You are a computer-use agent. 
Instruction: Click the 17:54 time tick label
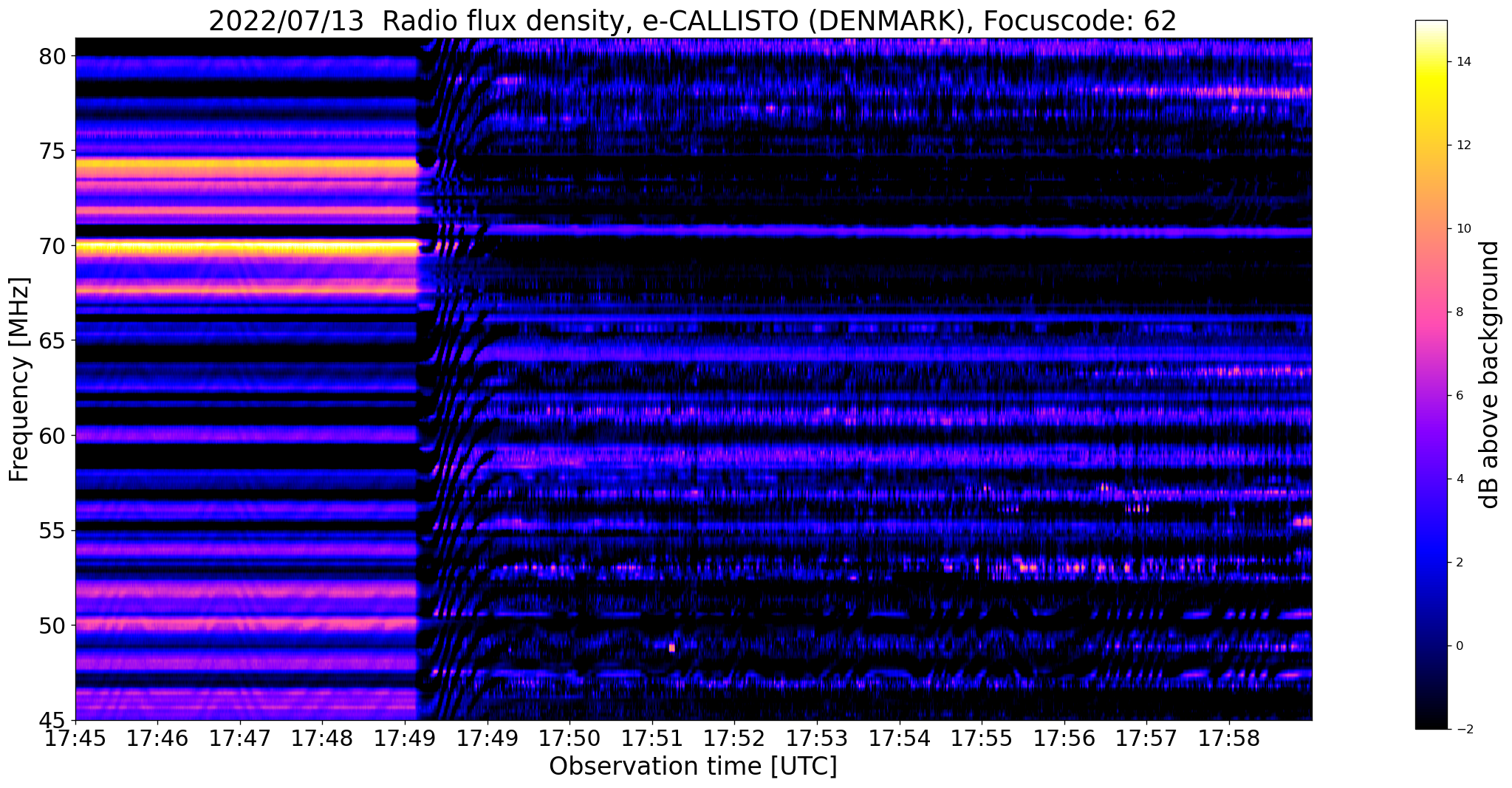coord(900,737)
